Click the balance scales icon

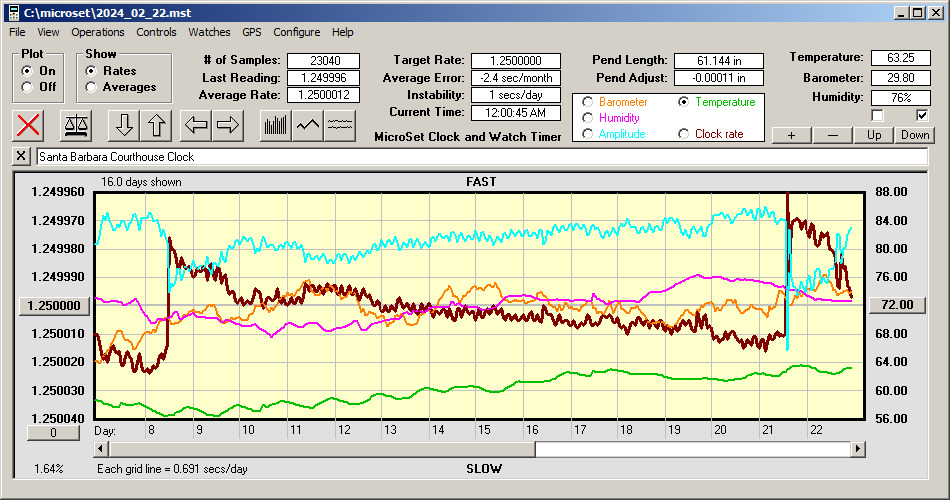tap(76, 125)
